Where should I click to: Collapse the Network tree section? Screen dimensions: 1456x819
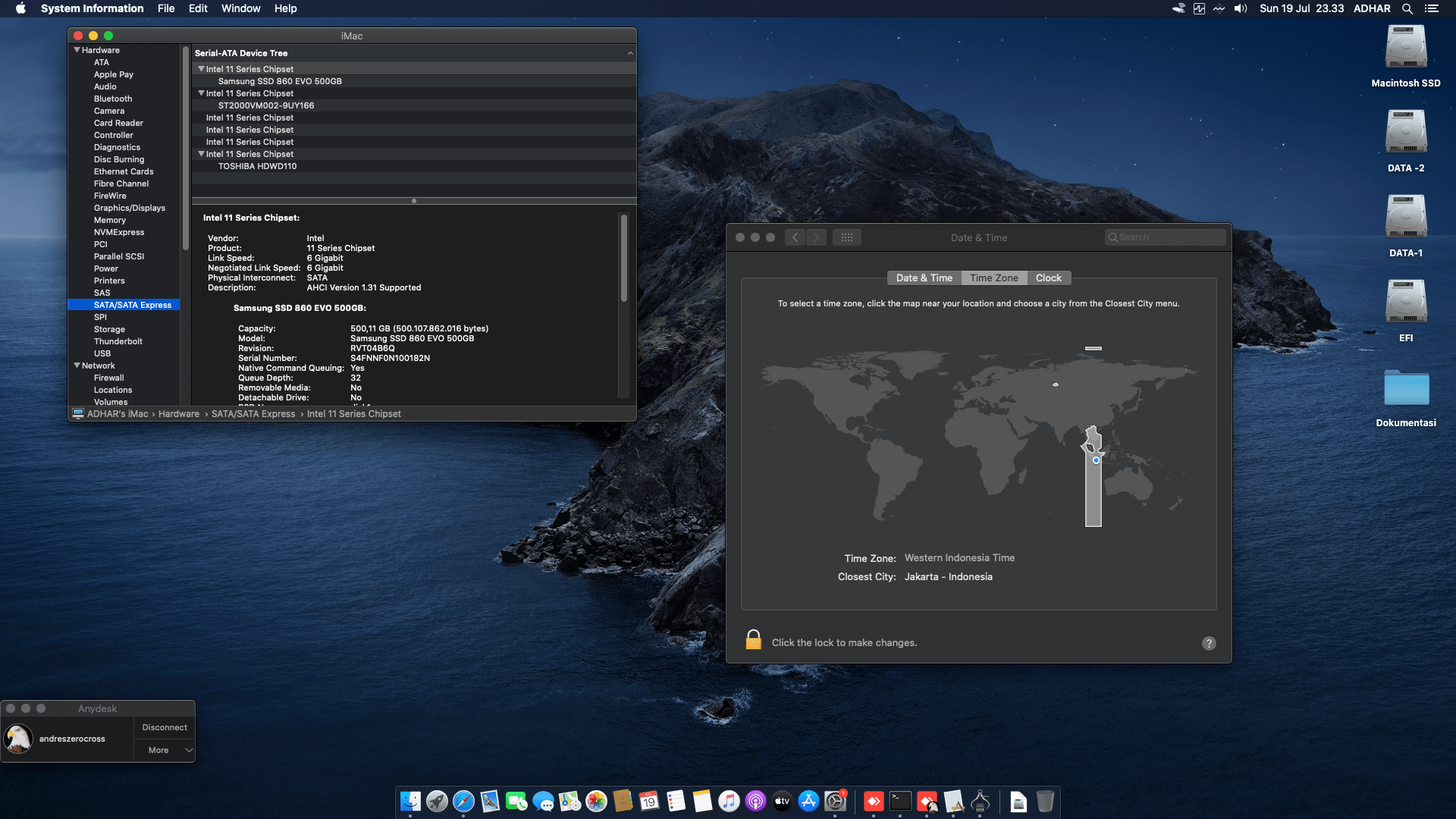coord(77,366)
